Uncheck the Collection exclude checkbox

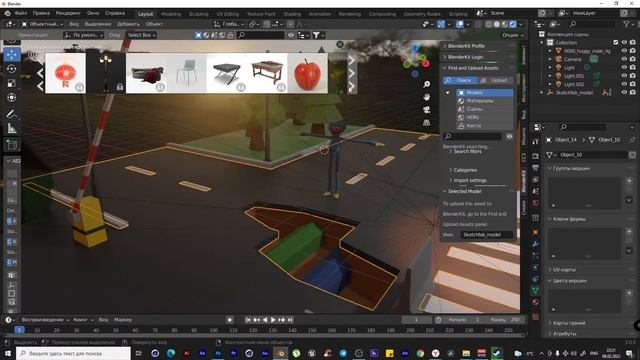[616, 42]
